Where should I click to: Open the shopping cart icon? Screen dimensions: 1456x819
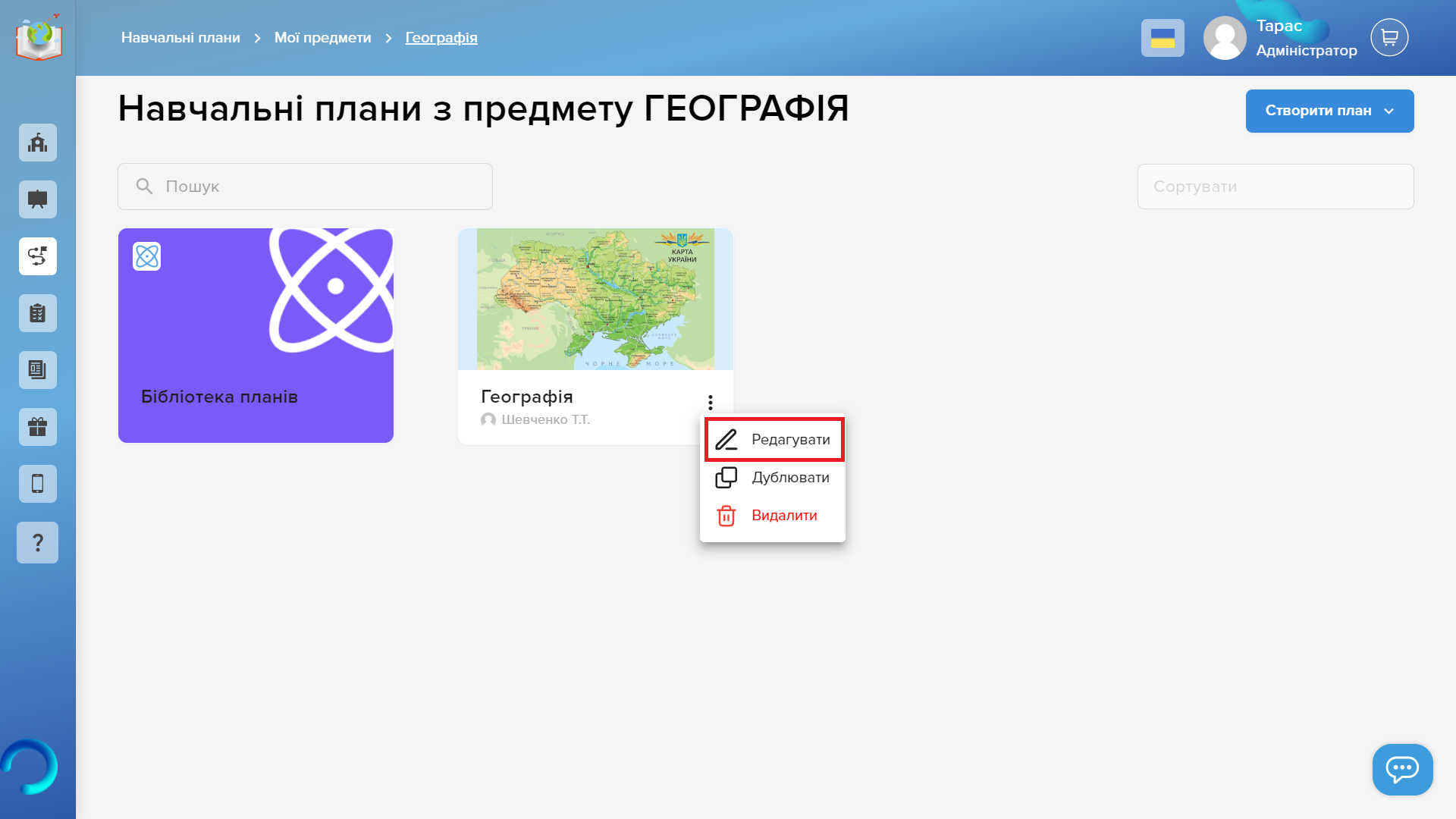1389,37
